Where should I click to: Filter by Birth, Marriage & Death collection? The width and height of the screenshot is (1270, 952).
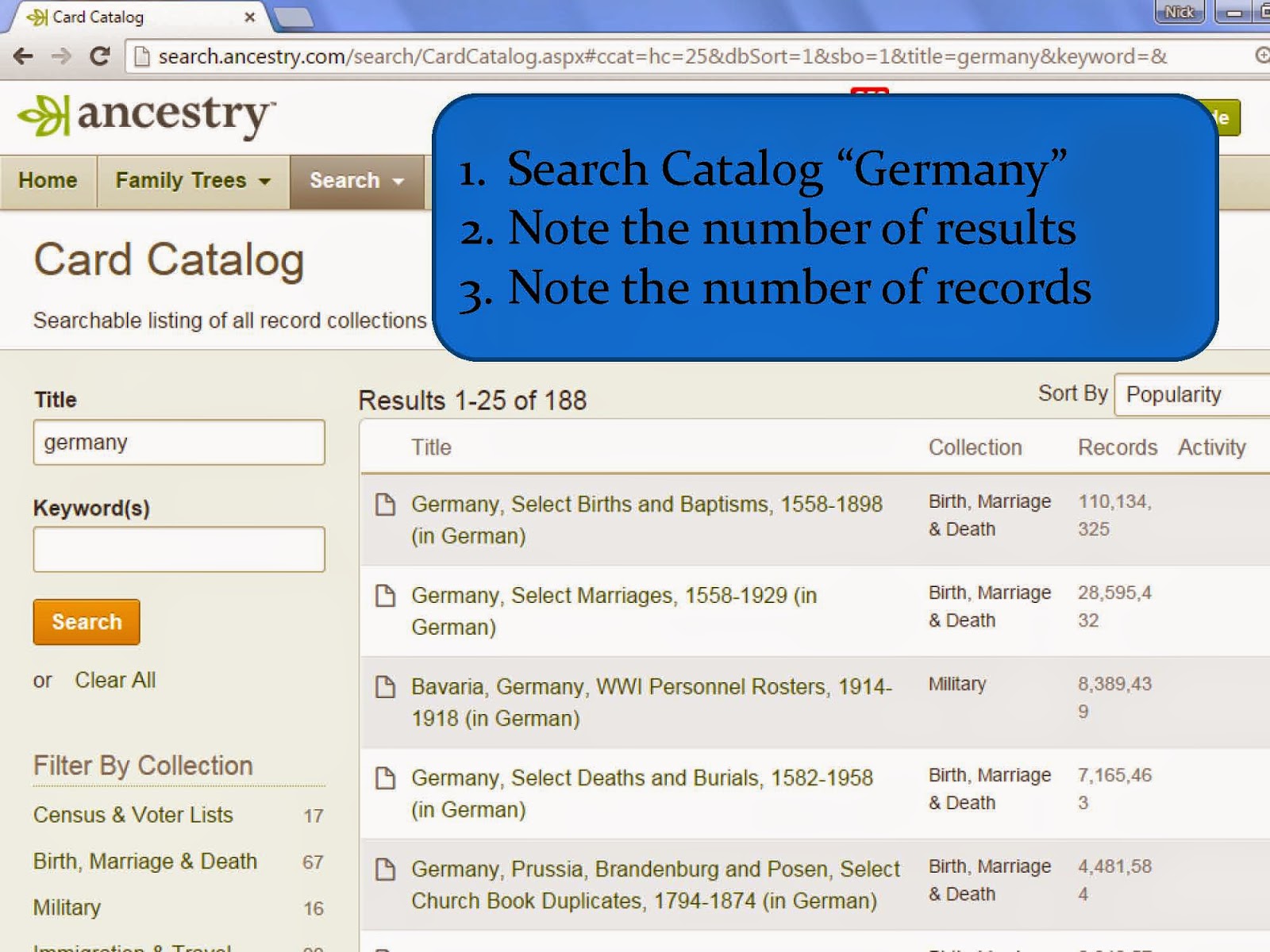pos(145,861)
